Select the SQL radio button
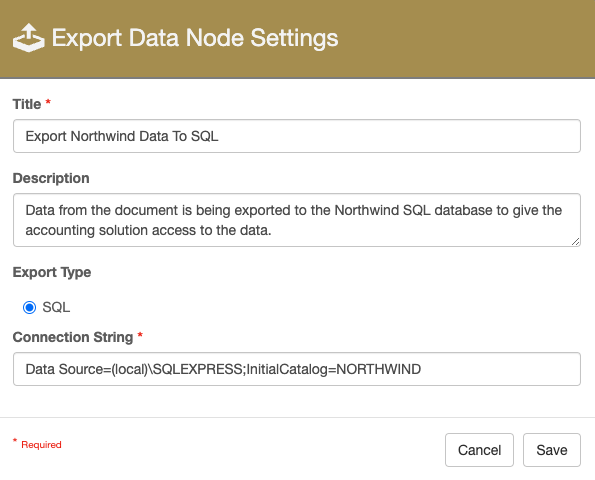 click(29, 307)
